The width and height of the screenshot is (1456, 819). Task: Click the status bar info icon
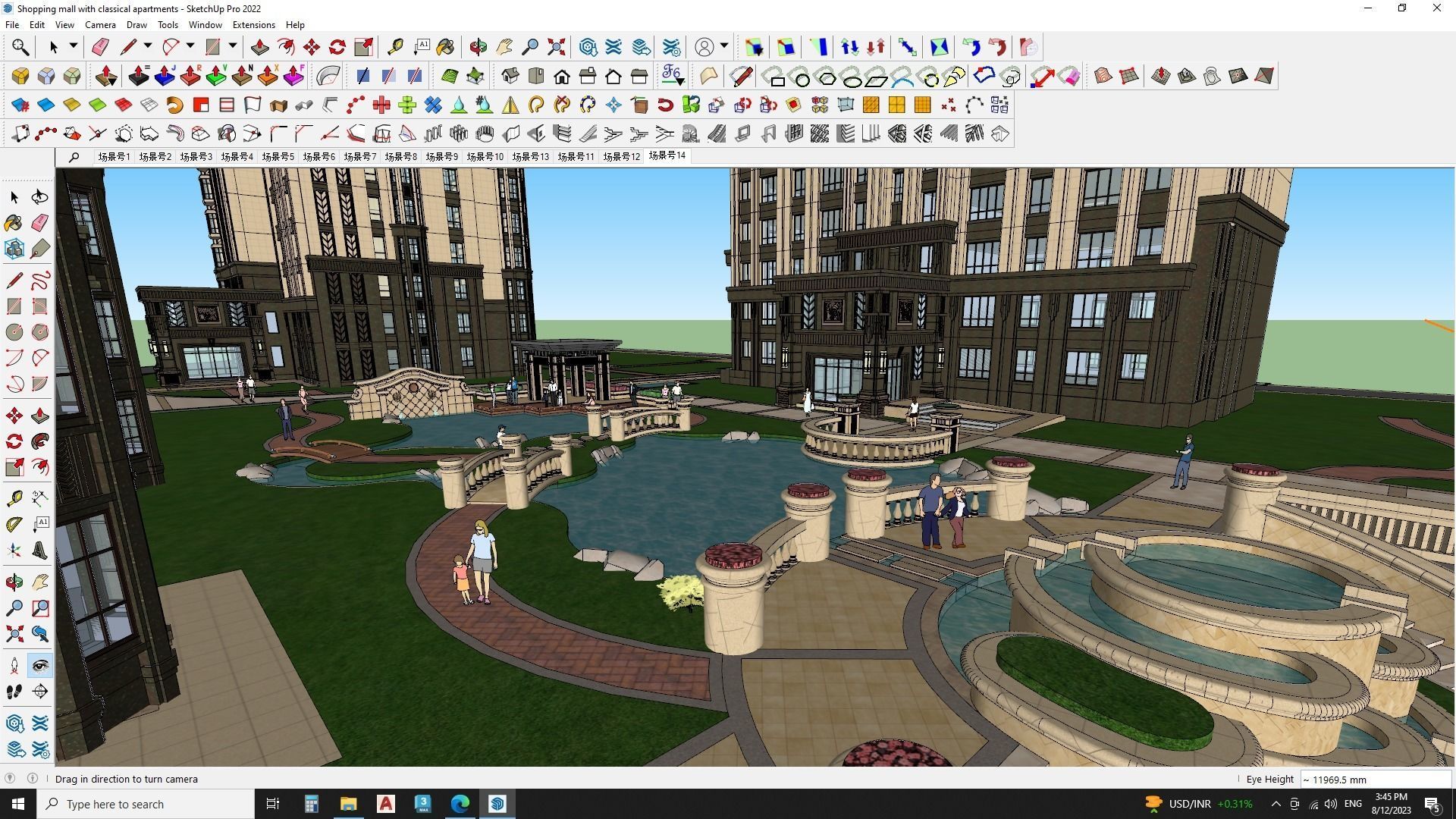(x=33, y=779)
